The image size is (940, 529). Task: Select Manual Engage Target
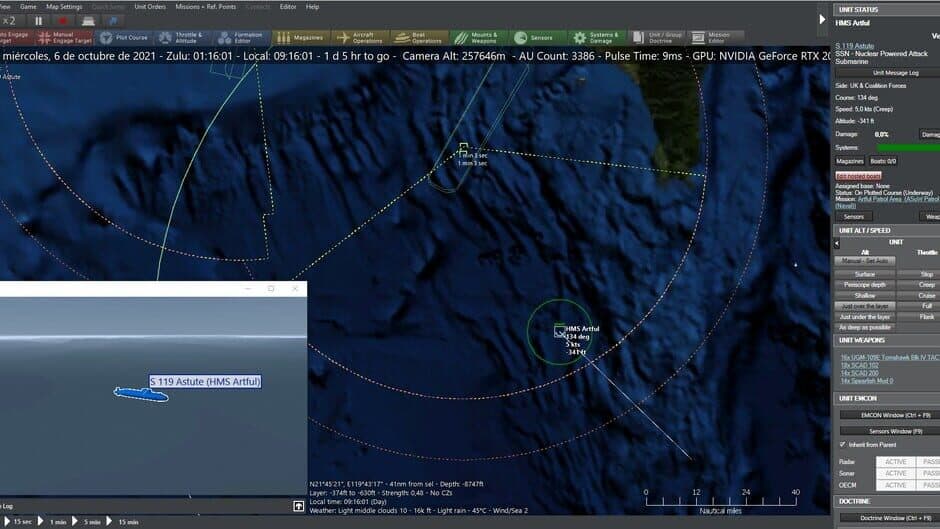(x=64, y=38)
